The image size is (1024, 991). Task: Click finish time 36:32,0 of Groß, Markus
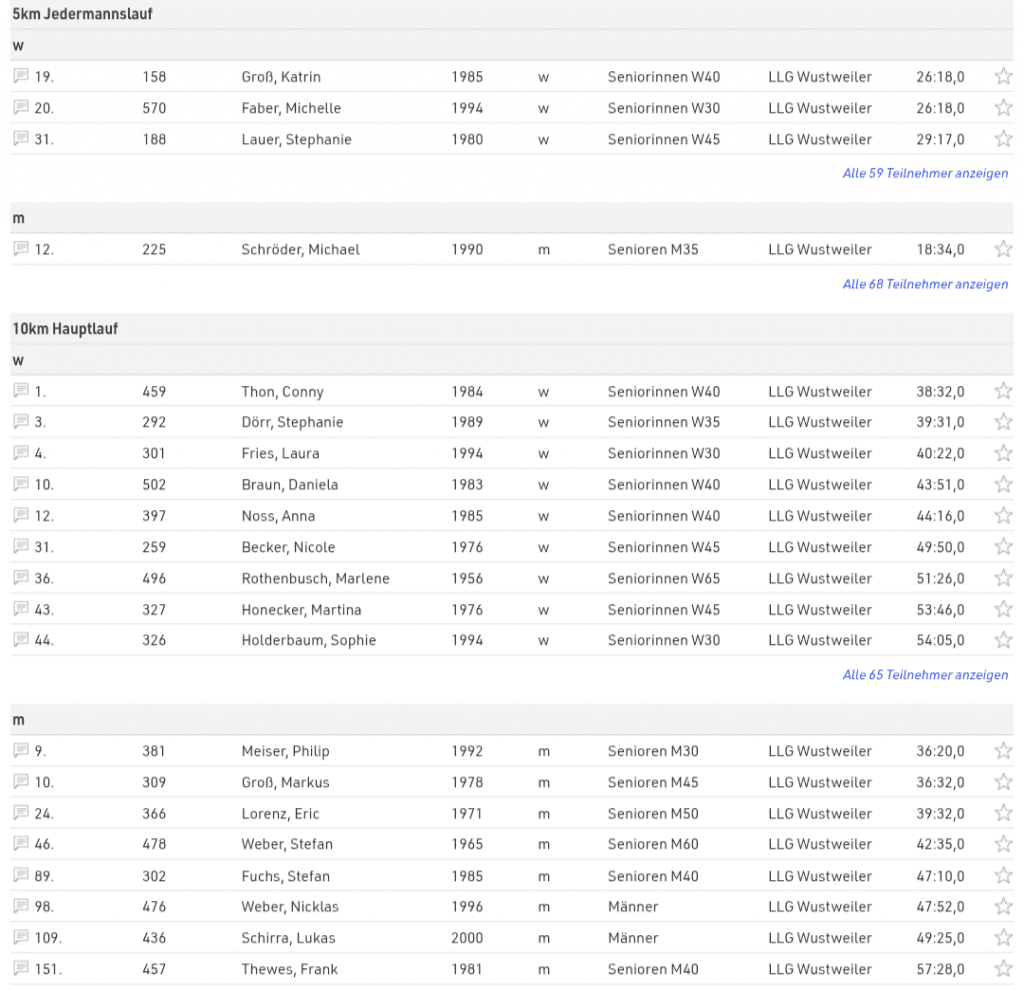point(940,782)
